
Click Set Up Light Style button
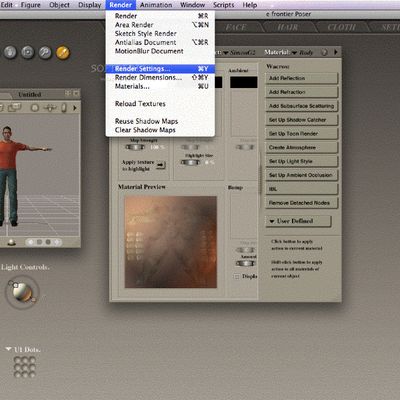[302, 161]
